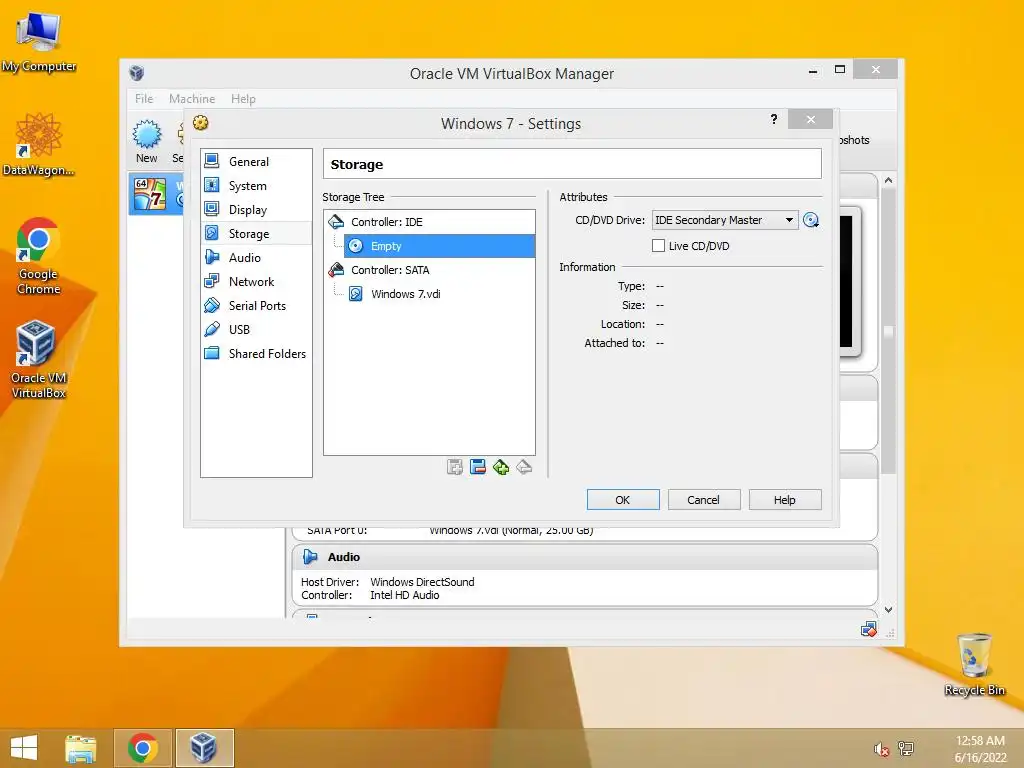This screenshot has height=768, width=1024.
Task: Open the Serial Ports settings category
Action: tap(256, 306)
